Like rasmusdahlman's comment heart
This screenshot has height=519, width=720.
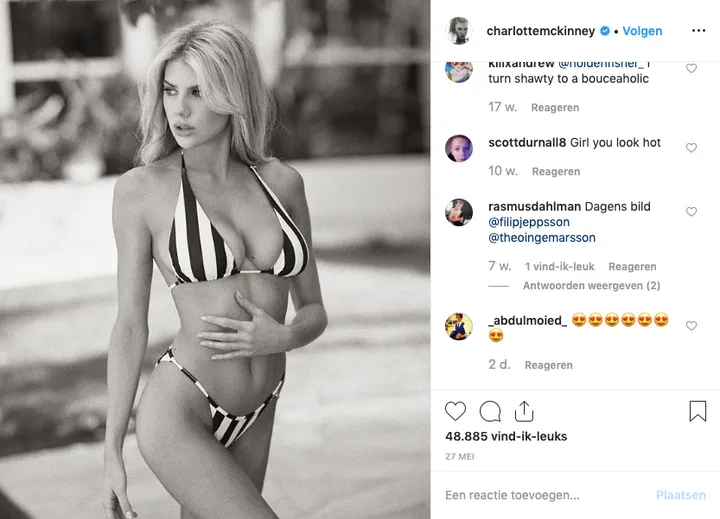coord(691,212)
